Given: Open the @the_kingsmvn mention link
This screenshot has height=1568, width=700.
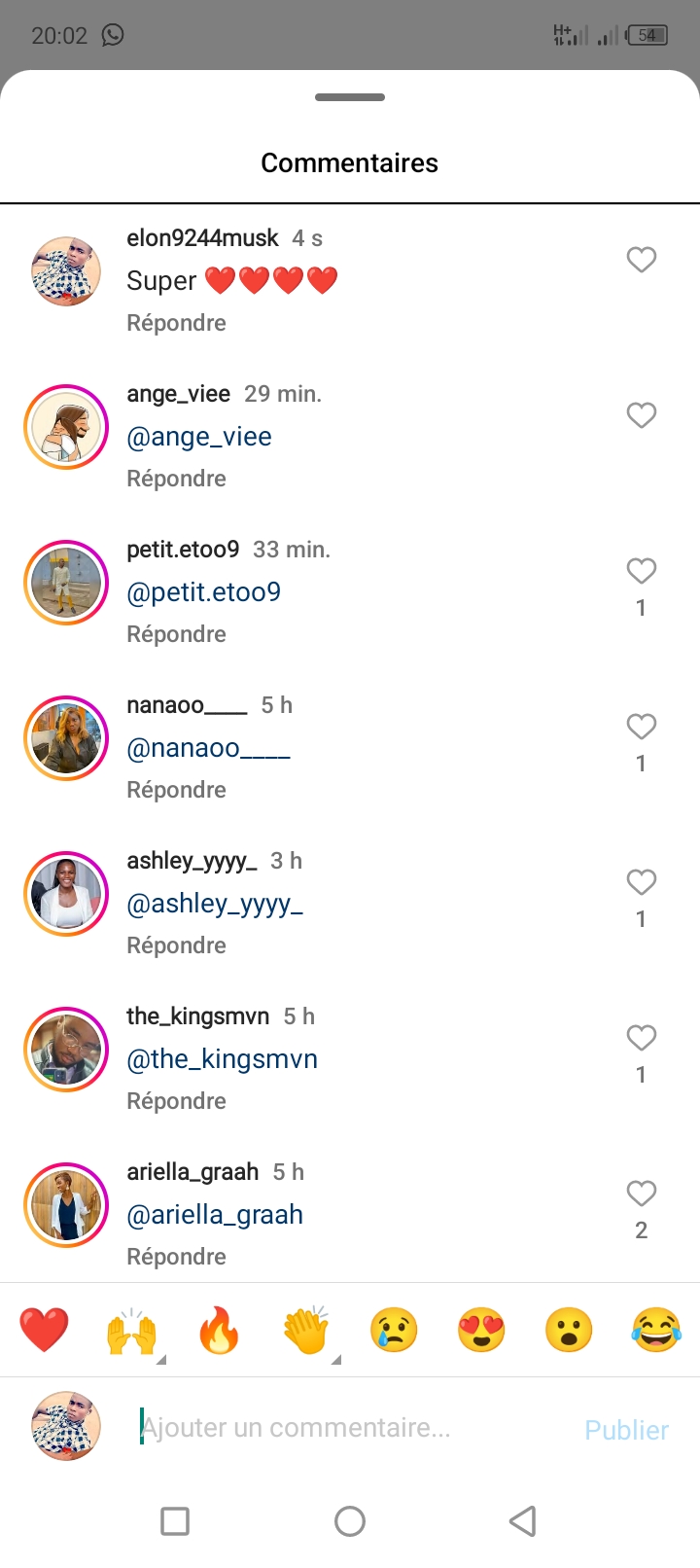Looking at the screenshot, I should pos(222,1059).
